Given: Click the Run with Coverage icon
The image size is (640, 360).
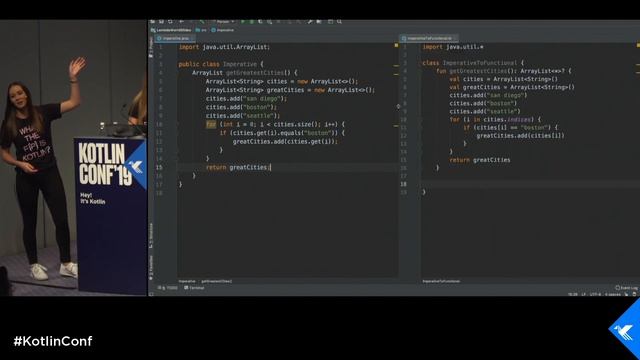Looking at the screenshot, I should coord(261,22).
